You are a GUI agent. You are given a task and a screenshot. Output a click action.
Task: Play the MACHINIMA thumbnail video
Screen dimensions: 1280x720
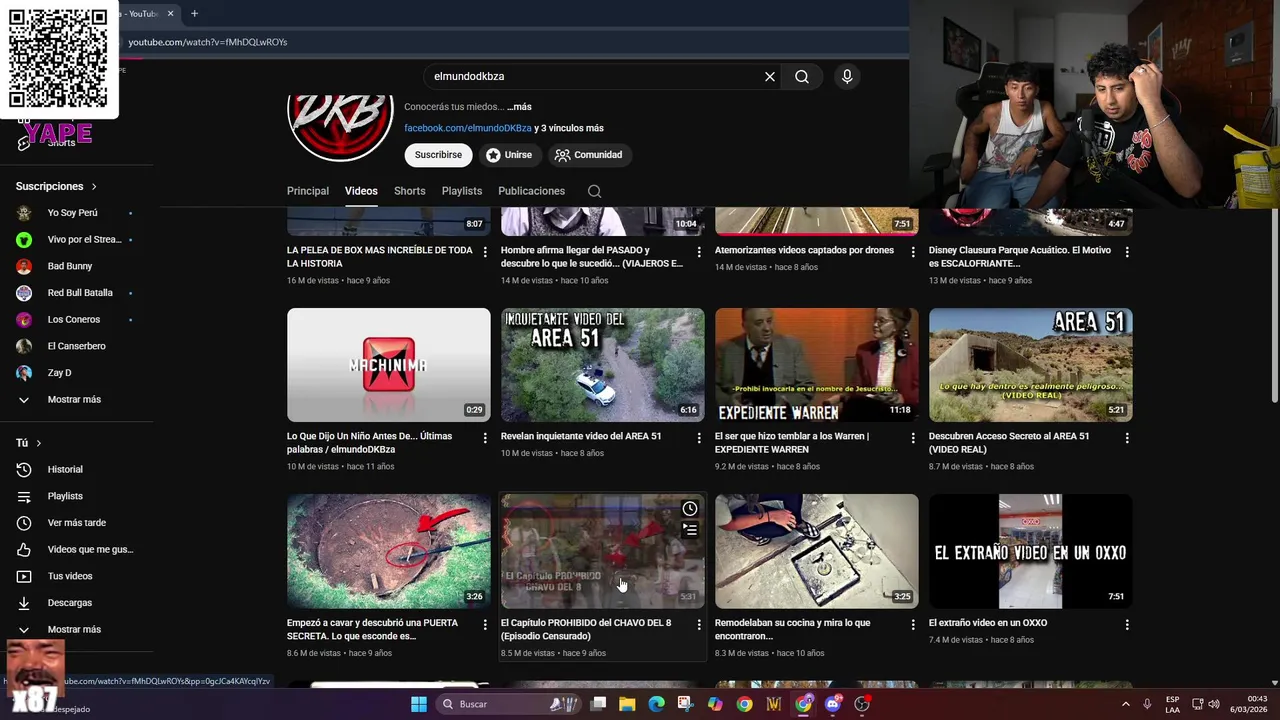click(x=389, y=365)
